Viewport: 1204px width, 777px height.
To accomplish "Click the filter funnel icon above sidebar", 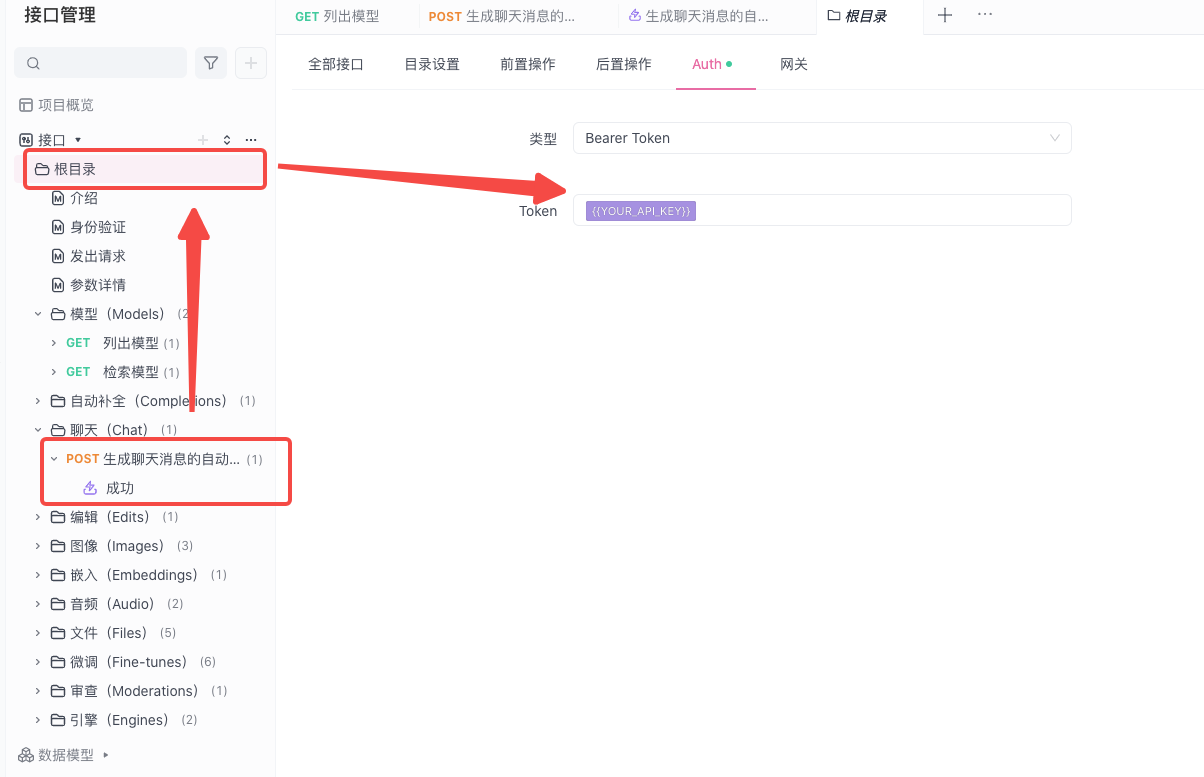I will pyautogui.click(x=210, y=62).
